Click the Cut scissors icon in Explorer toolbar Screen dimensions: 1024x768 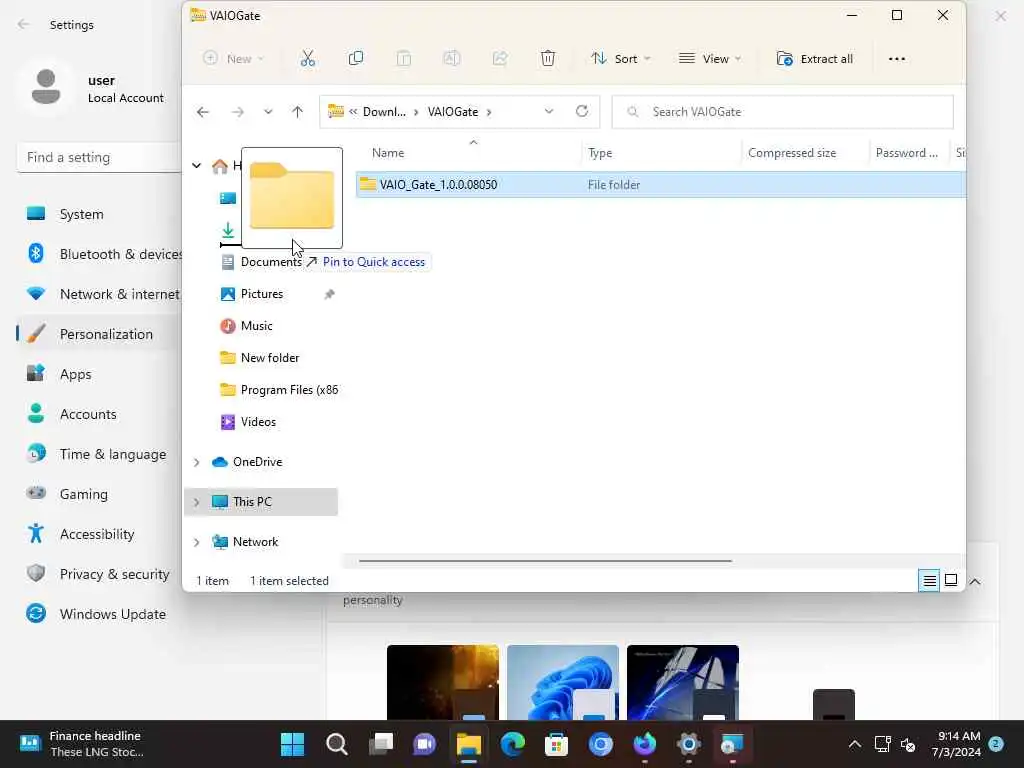(x=308, y=59)
